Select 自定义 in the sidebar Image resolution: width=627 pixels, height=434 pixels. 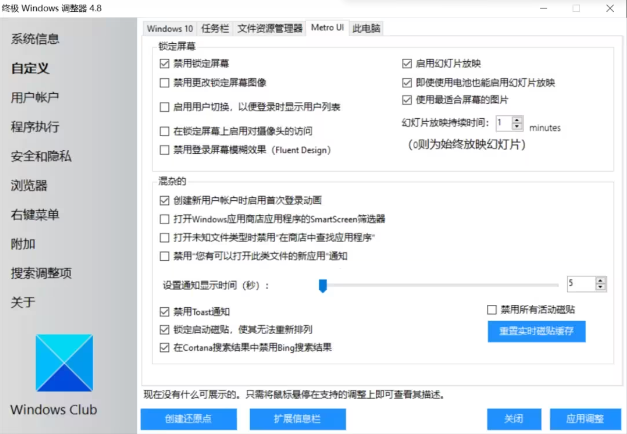30,68
